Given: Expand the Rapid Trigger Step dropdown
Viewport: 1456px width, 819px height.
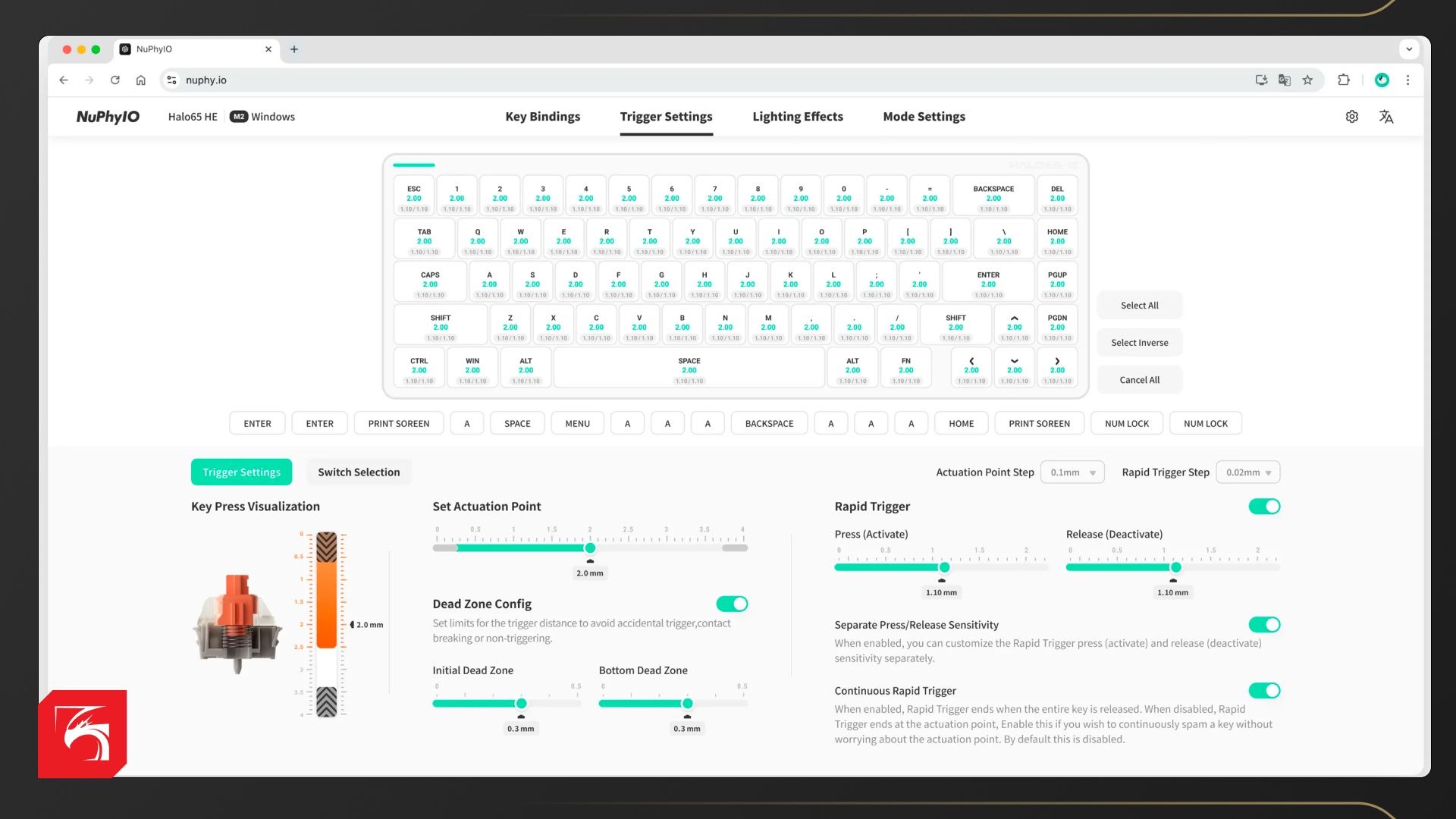Looking at the screenshot, I should coord(1247,472).
